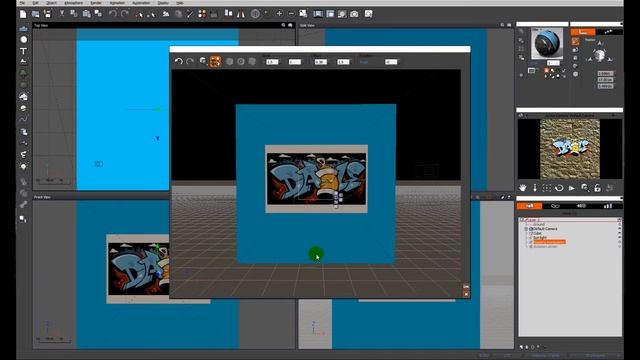Select the Text tool in left toolbar

coord(24,51)
